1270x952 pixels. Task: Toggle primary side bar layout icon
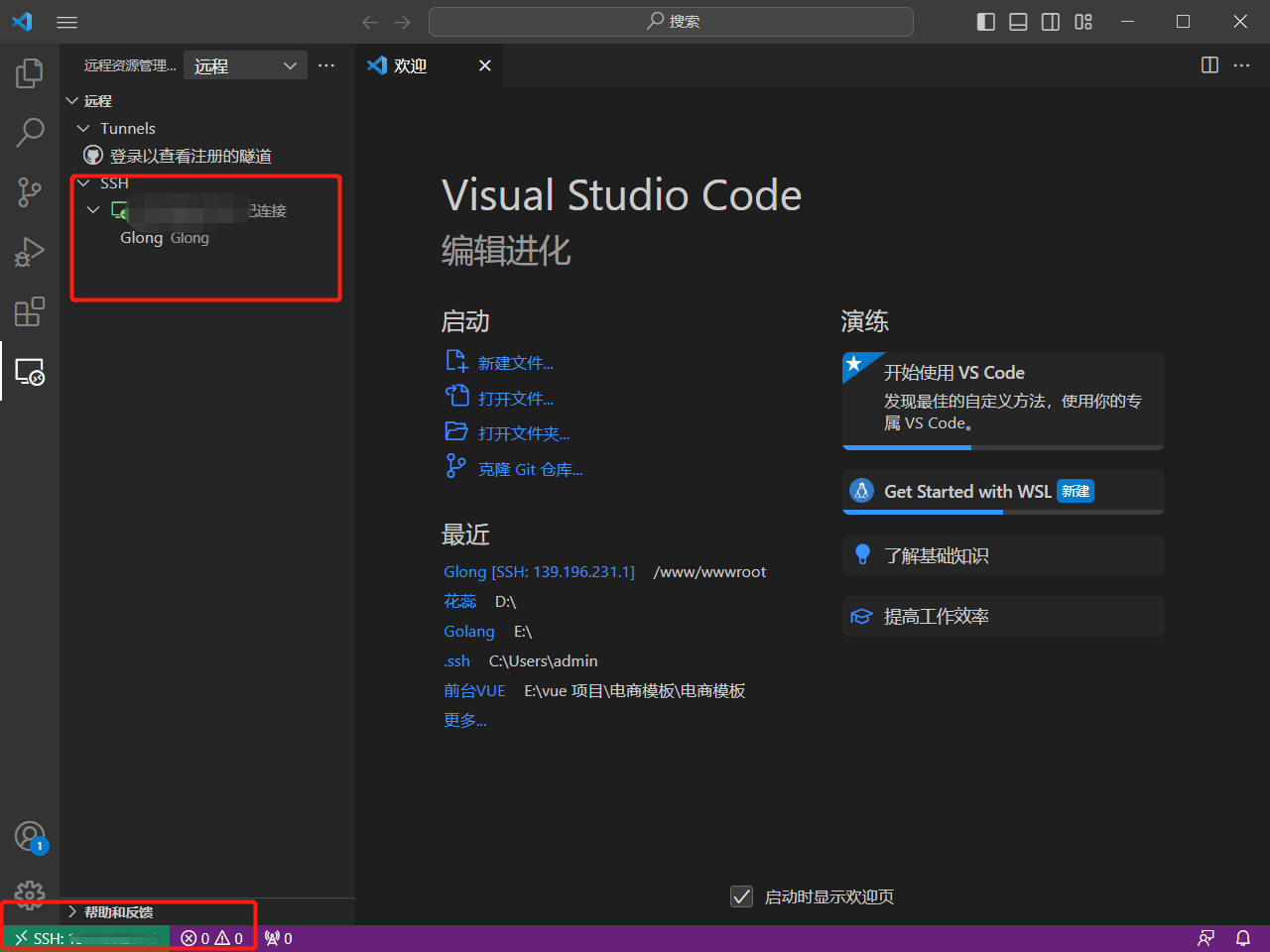(x=986, y=22)
